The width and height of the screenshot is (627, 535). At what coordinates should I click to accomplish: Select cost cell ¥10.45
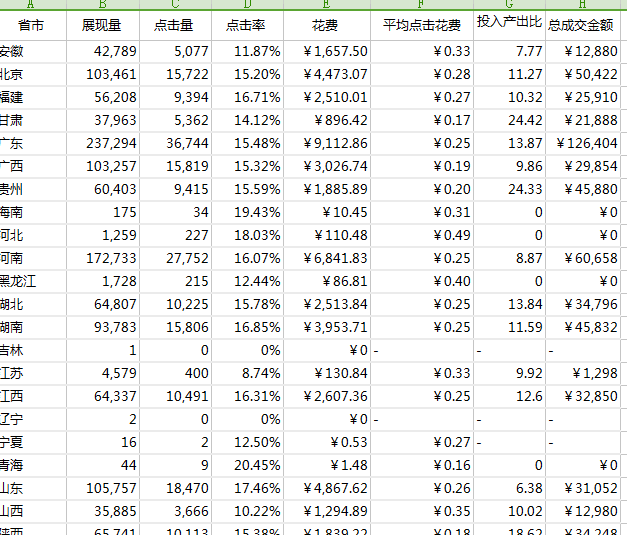[327, 212]
